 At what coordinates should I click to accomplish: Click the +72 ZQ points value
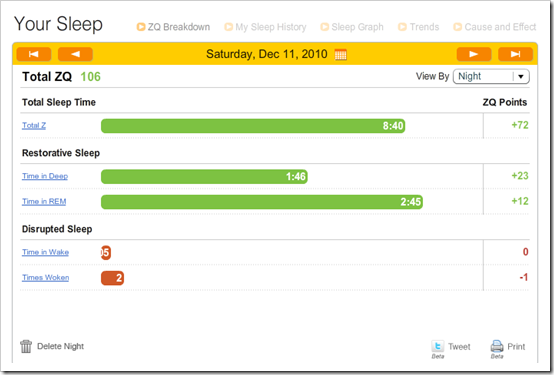click(520, 125)
